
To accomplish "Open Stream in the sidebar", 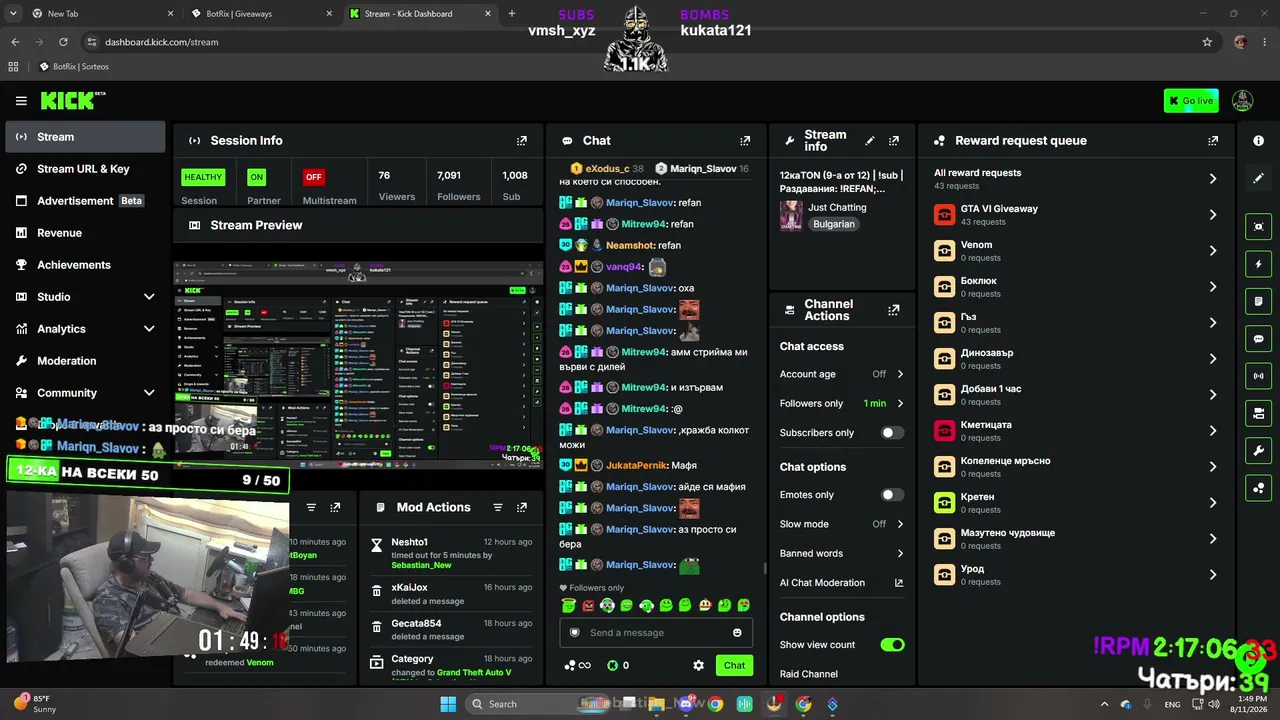I will click(85, 137).
